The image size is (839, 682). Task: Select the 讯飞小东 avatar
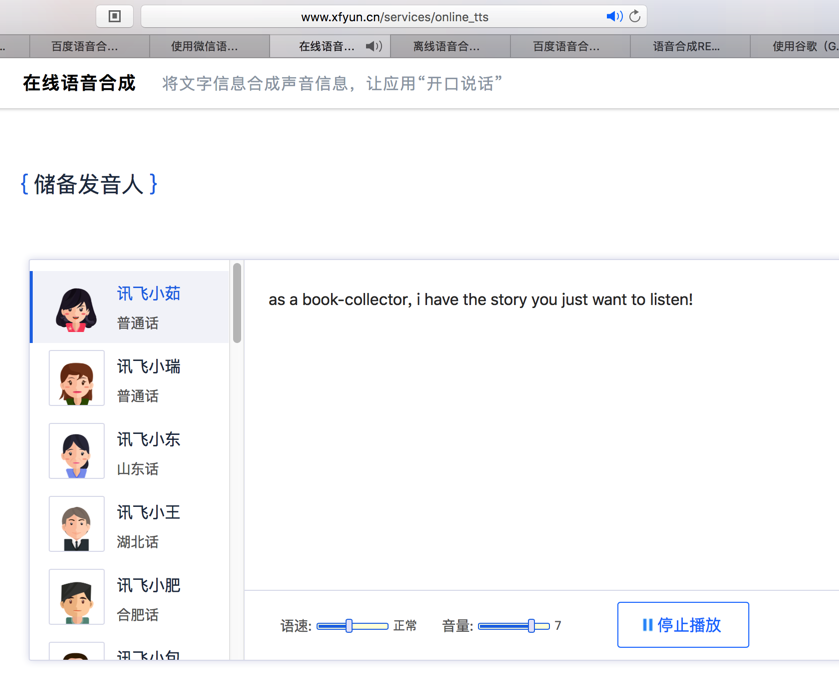77,451
